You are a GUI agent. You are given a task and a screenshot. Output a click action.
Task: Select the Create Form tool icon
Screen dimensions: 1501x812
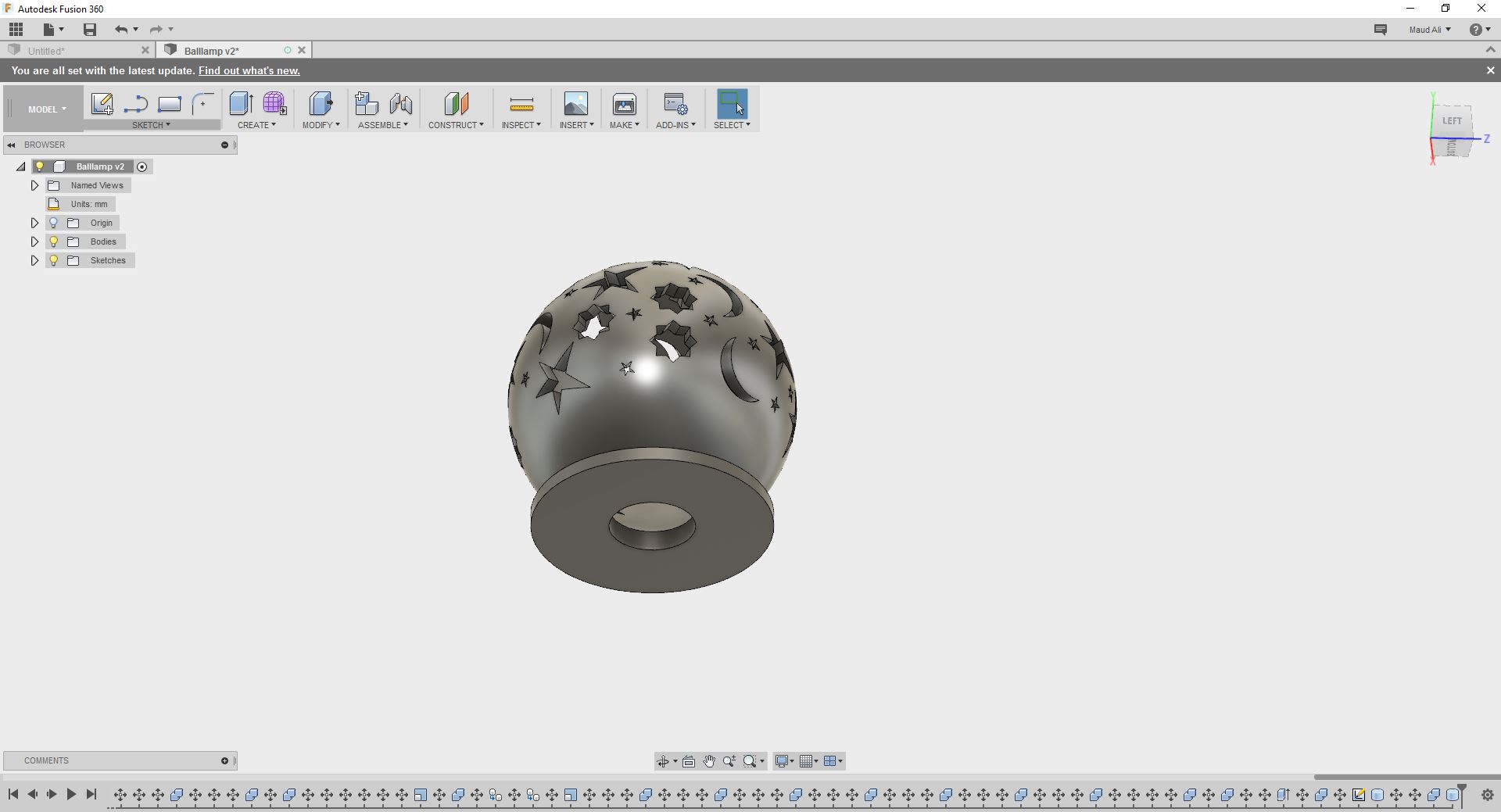274,104
